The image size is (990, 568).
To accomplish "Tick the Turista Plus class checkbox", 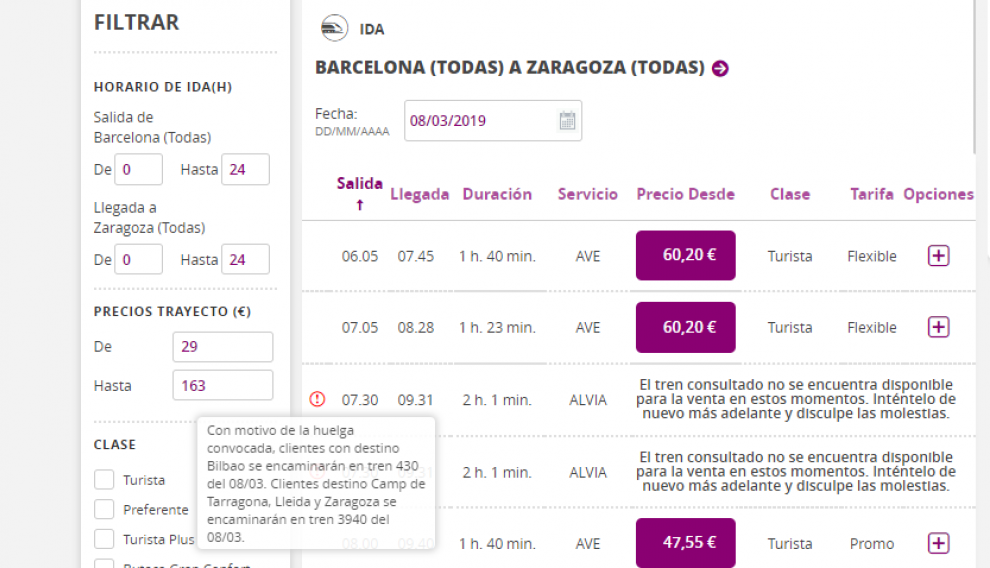I will [x=104, y=539].
